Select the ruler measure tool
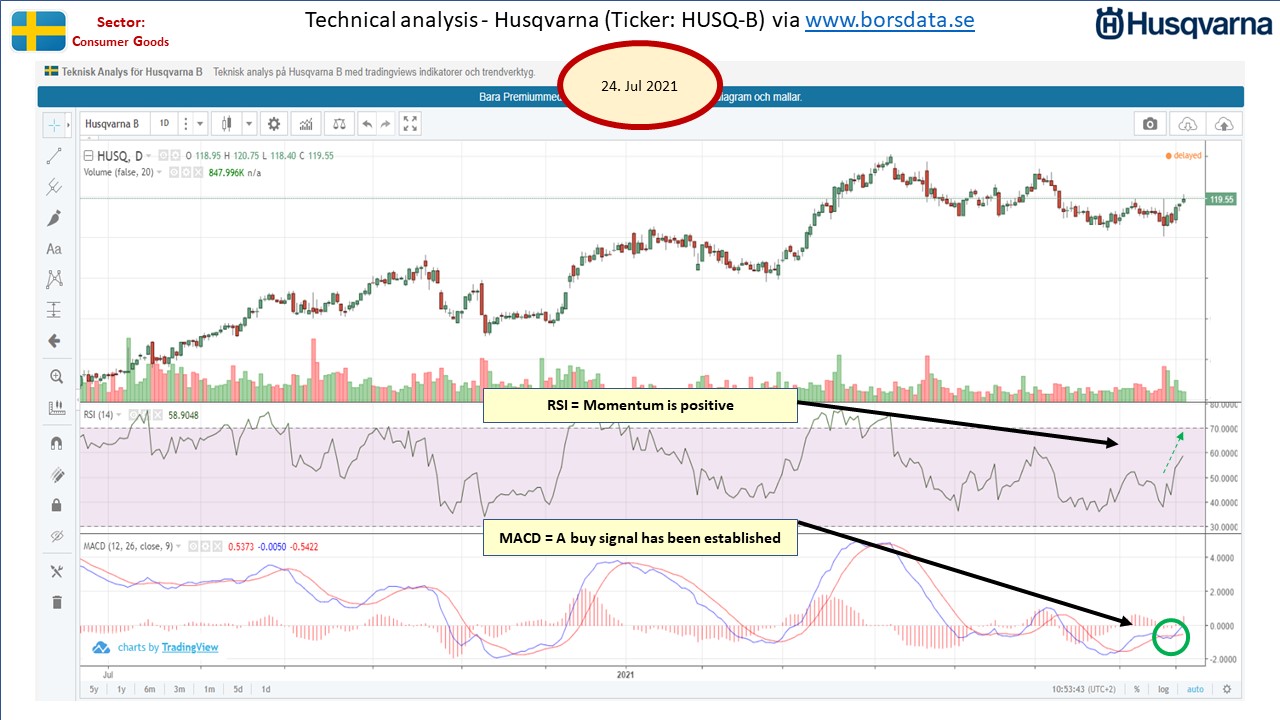Screen dimensions: 1280x720 click(x=56, y=408)
